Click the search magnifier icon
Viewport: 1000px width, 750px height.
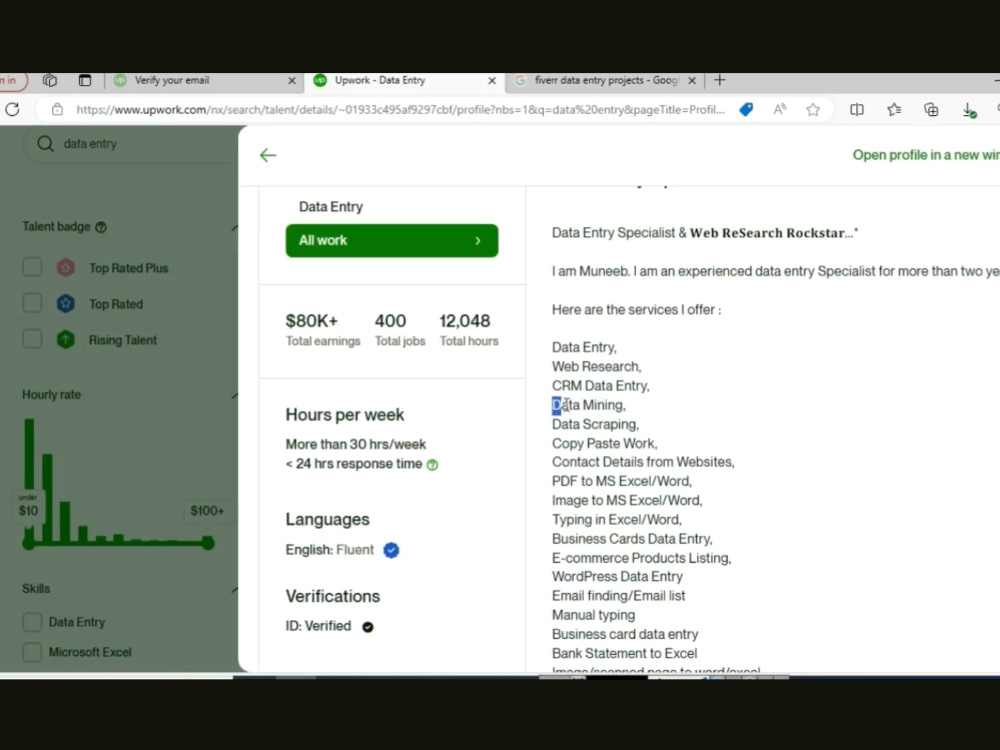coord(45,143)
